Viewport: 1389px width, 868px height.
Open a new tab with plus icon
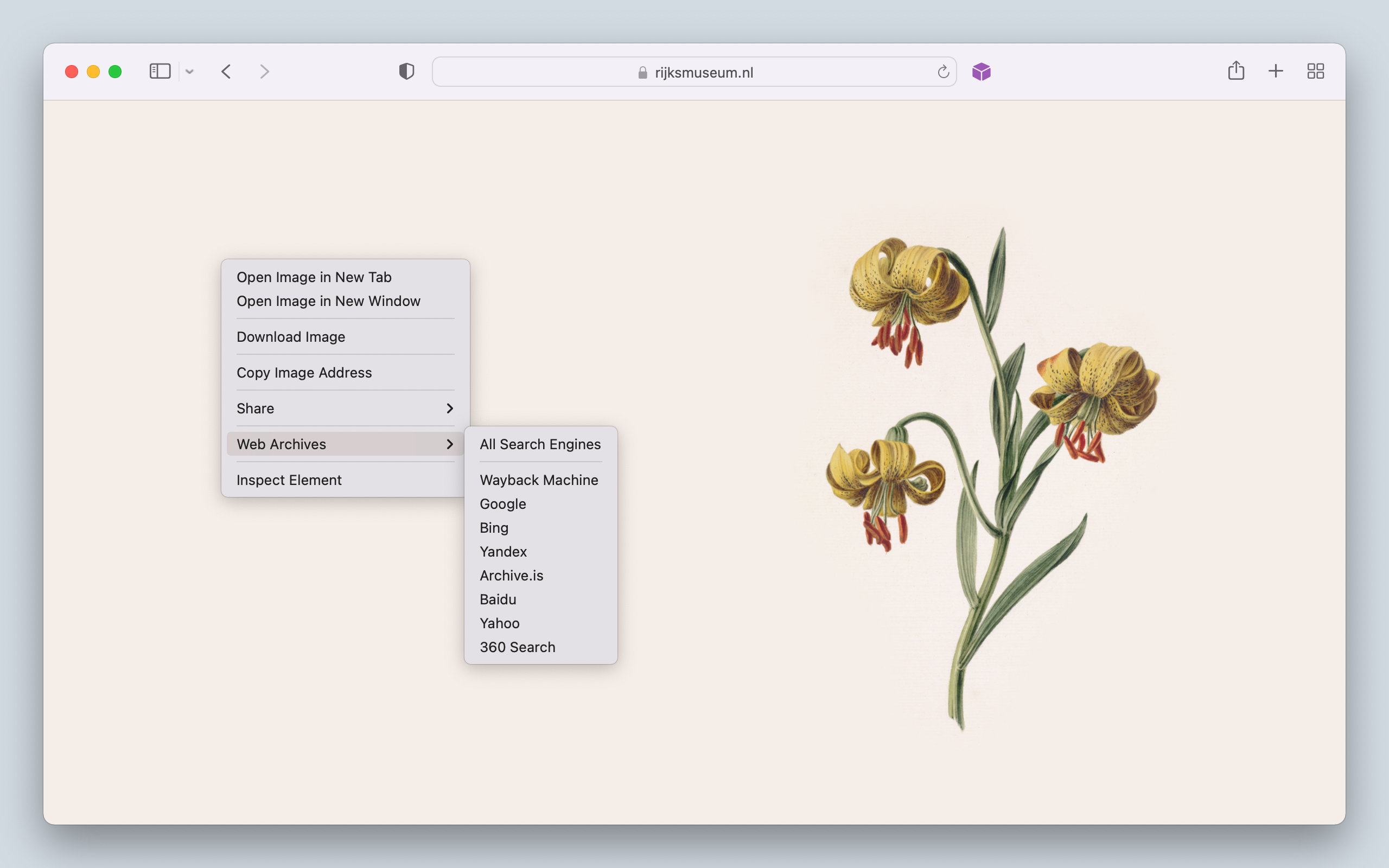tap(1276, 71)
